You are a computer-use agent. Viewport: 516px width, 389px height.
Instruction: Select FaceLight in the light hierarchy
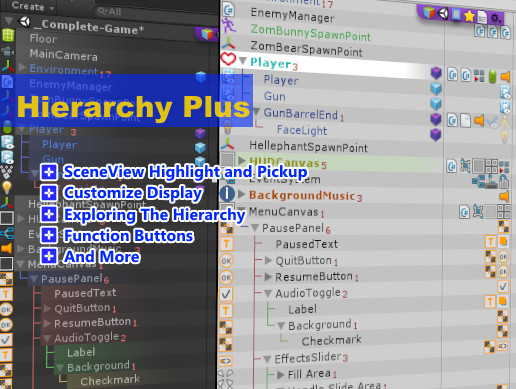[302, 130]
